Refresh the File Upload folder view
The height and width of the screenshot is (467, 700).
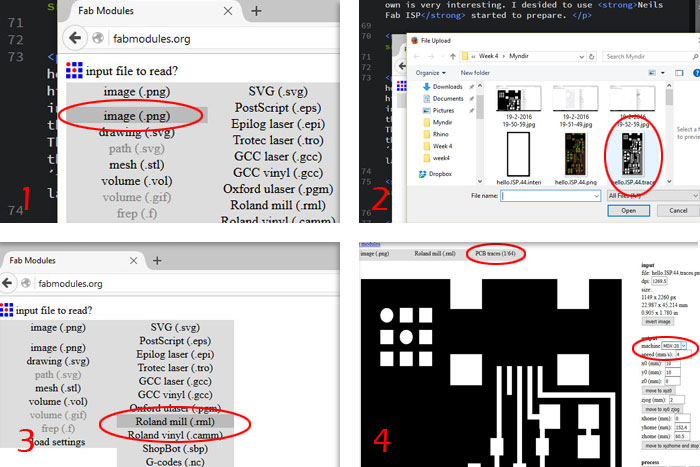592,57
